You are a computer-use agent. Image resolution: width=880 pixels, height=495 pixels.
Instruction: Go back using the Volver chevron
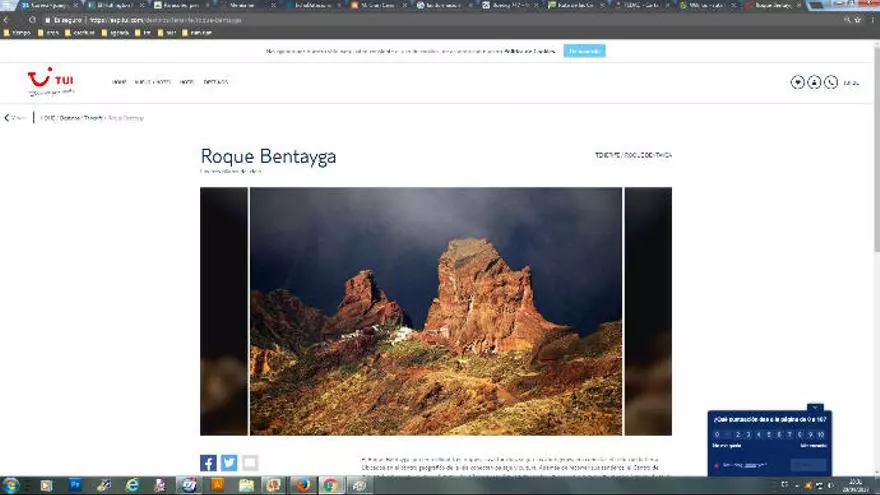click(x=8, y=118)
